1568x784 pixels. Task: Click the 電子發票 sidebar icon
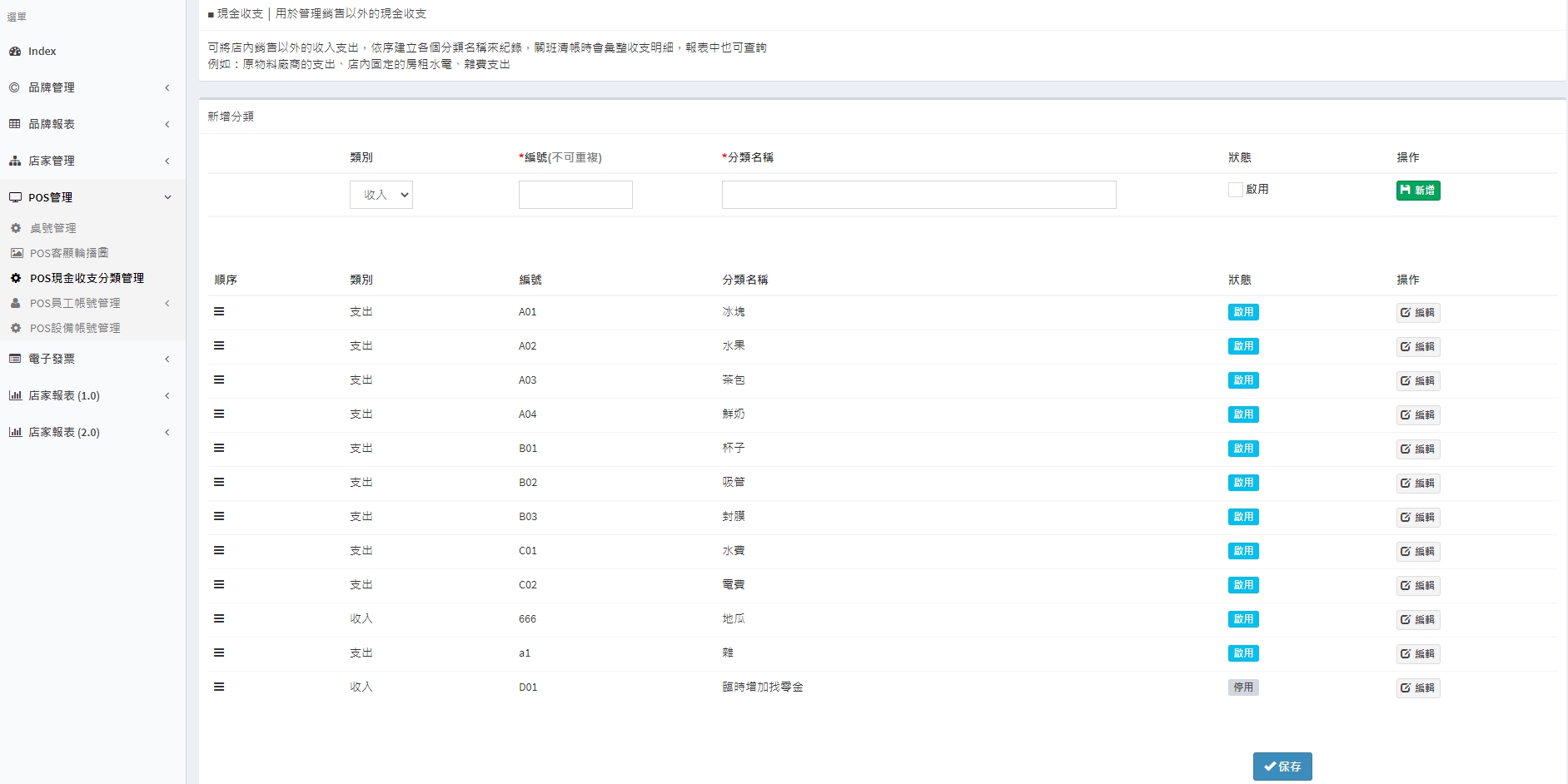pos(15,359)
